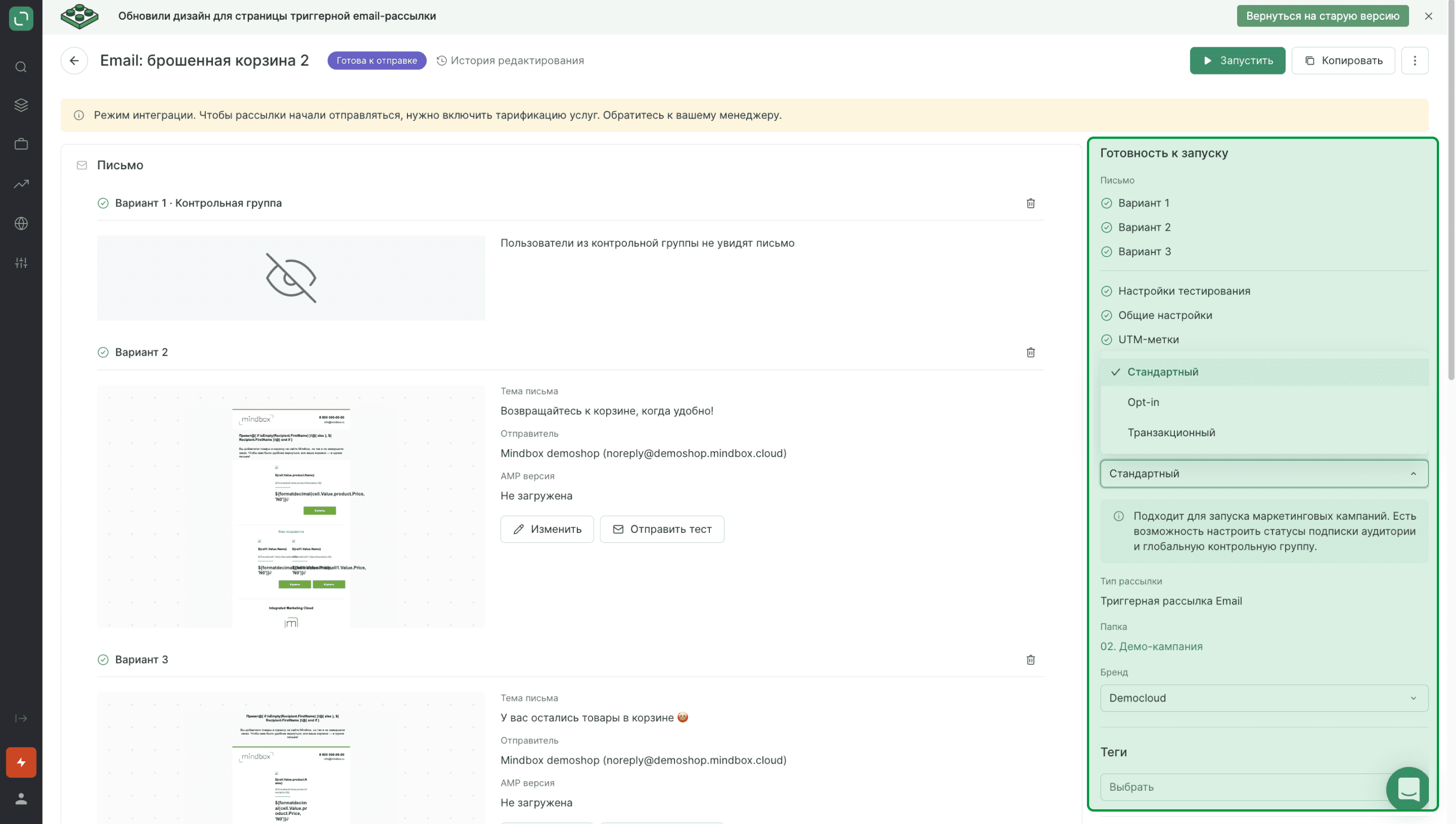The image size is (1456, 824).
Task: Open История редактирования link
Action: point(510,60)
